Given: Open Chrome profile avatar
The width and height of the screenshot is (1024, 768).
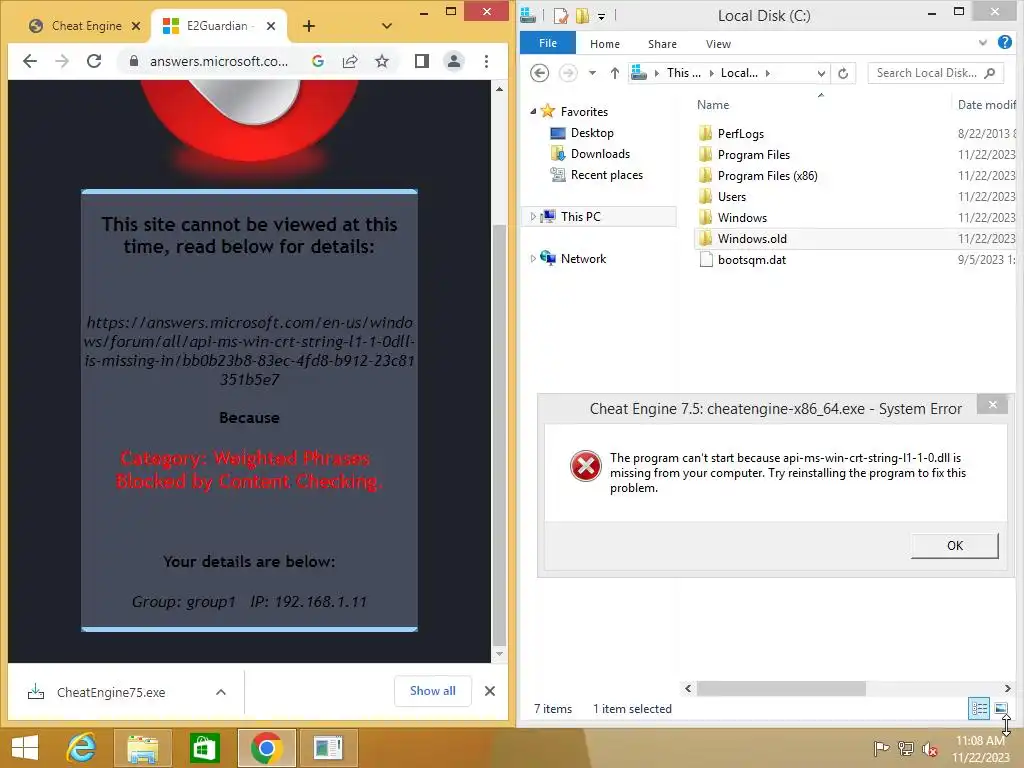Looking at the screenshot, I should (x=453, y=61).
